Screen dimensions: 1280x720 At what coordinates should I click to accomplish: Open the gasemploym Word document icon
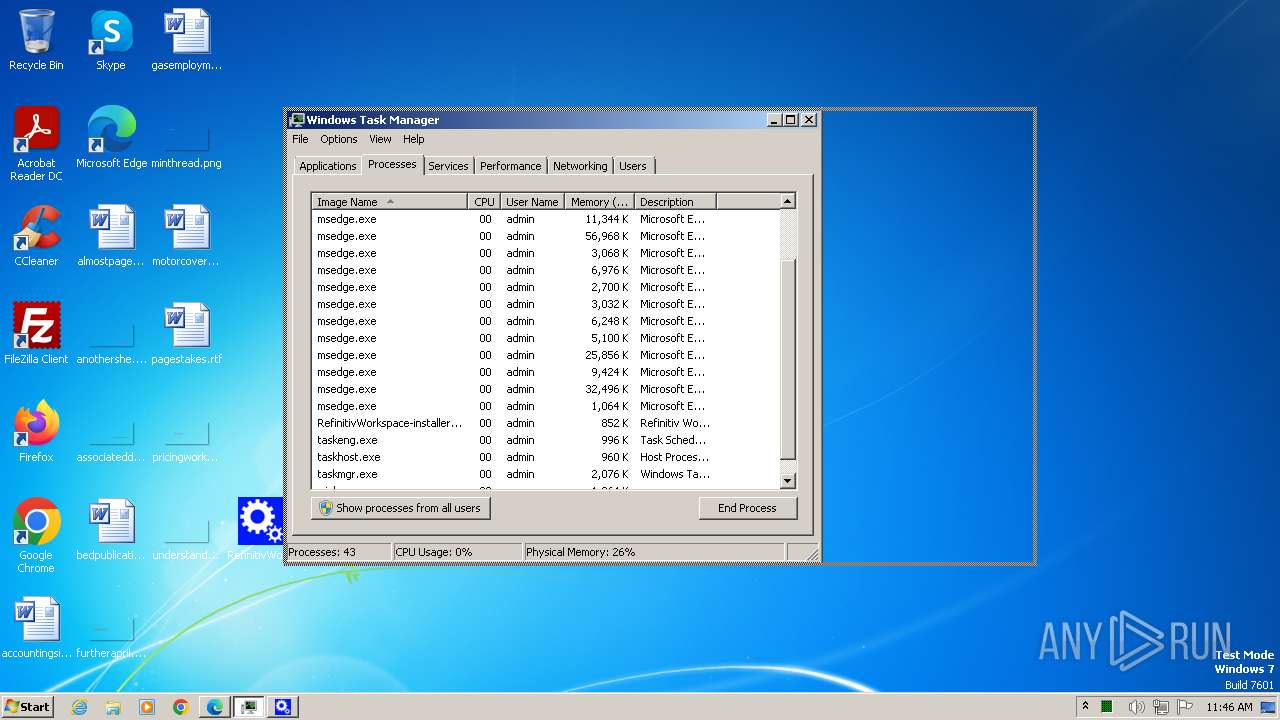point(187,40)
